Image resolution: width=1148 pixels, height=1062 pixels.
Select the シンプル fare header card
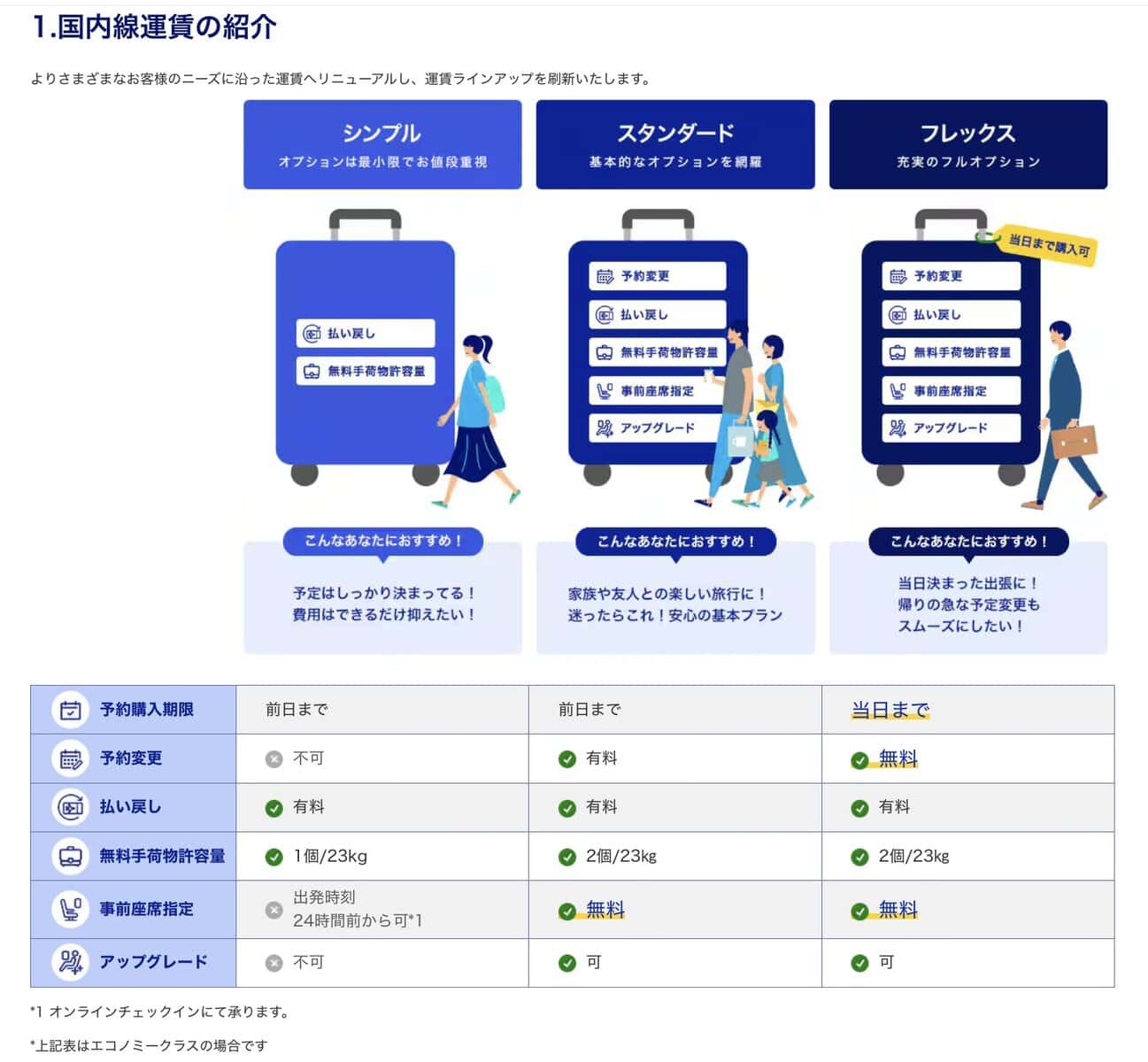pyautogui.click(x=382, y=144)
